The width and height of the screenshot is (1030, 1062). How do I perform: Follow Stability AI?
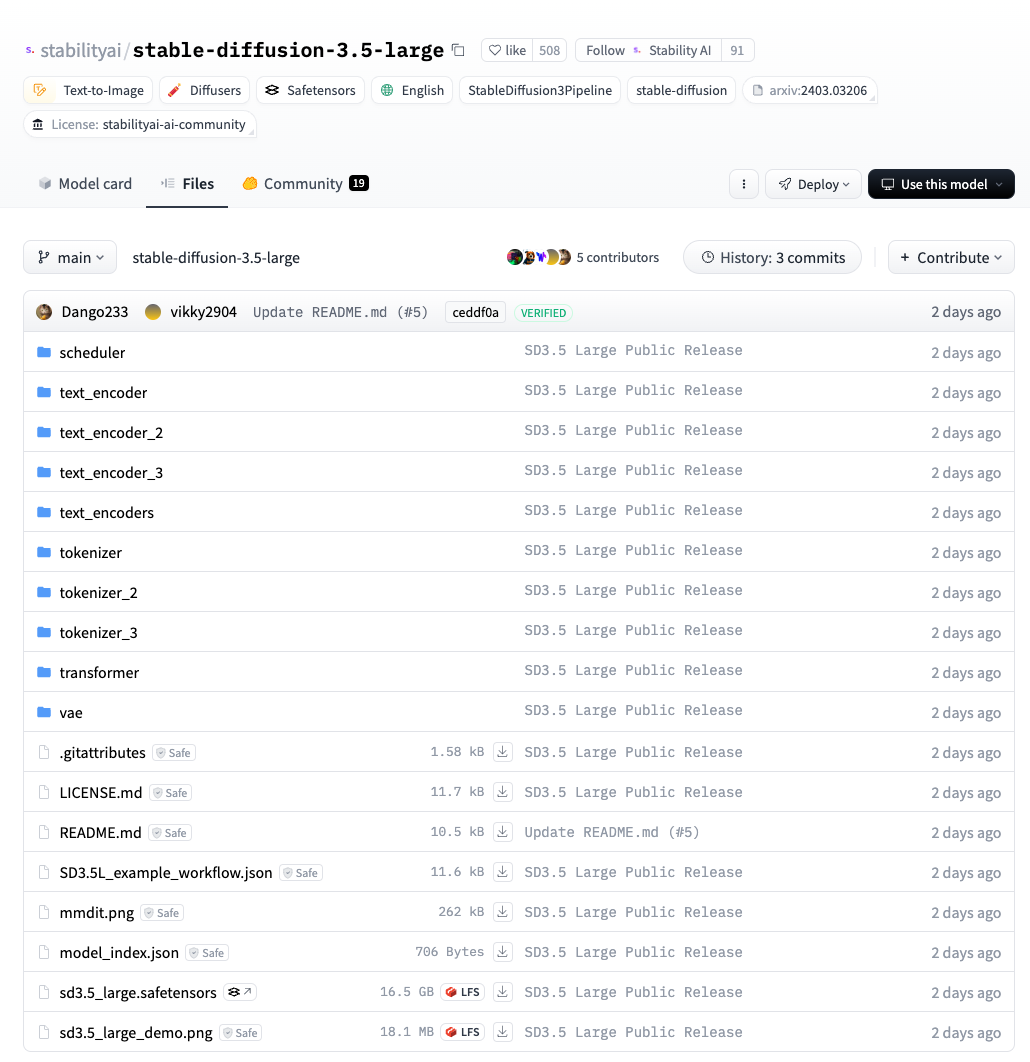648,50
